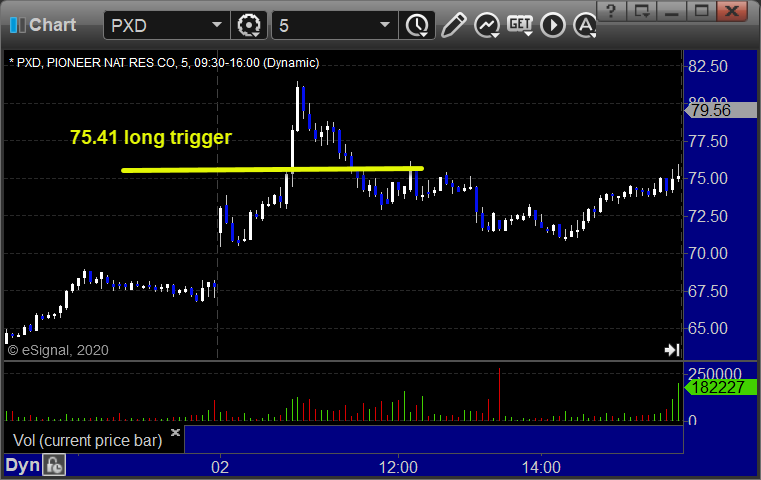This screenshot has width=761, height=480.
Task: Open the symbol settings gear icon
Action: pyautogui.click(x=249, y=25)
